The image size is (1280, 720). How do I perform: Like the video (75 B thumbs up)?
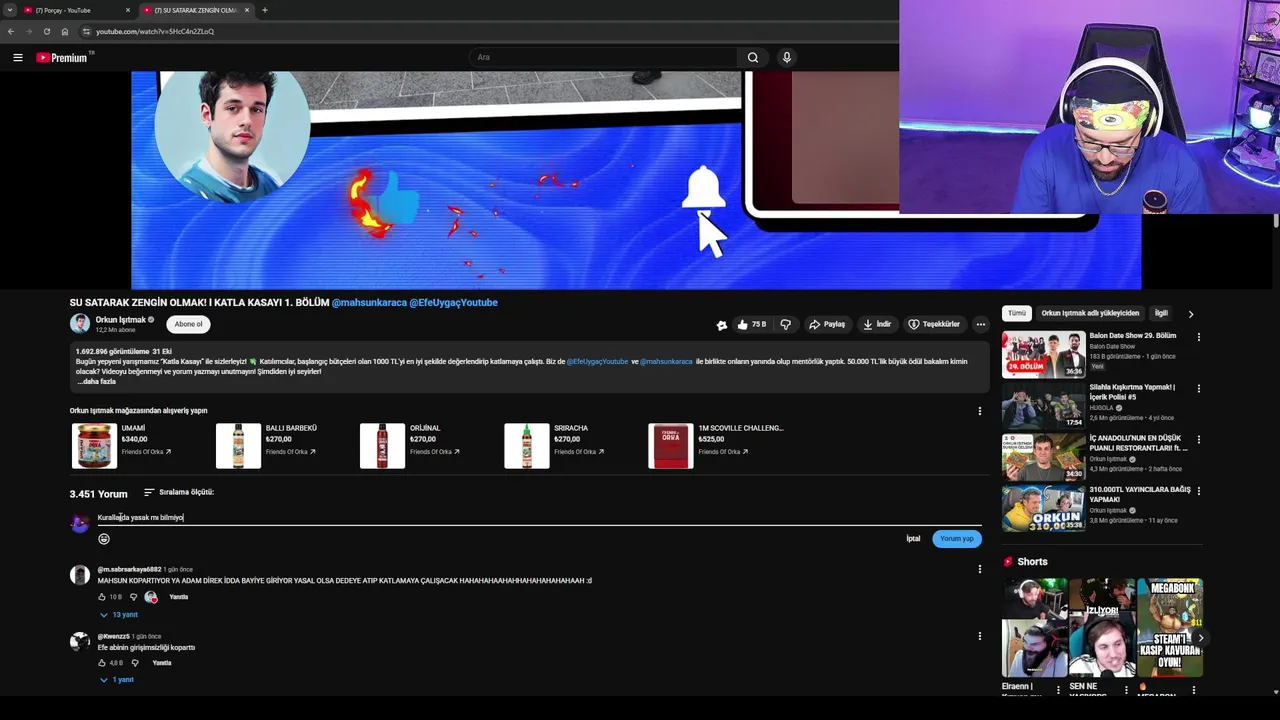[751, 324]
